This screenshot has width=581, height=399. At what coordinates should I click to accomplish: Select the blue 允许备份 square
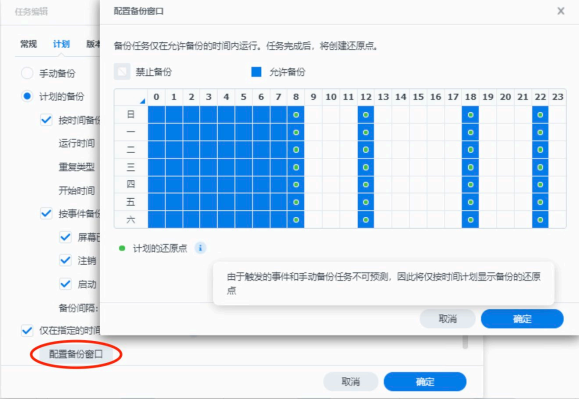256,72
